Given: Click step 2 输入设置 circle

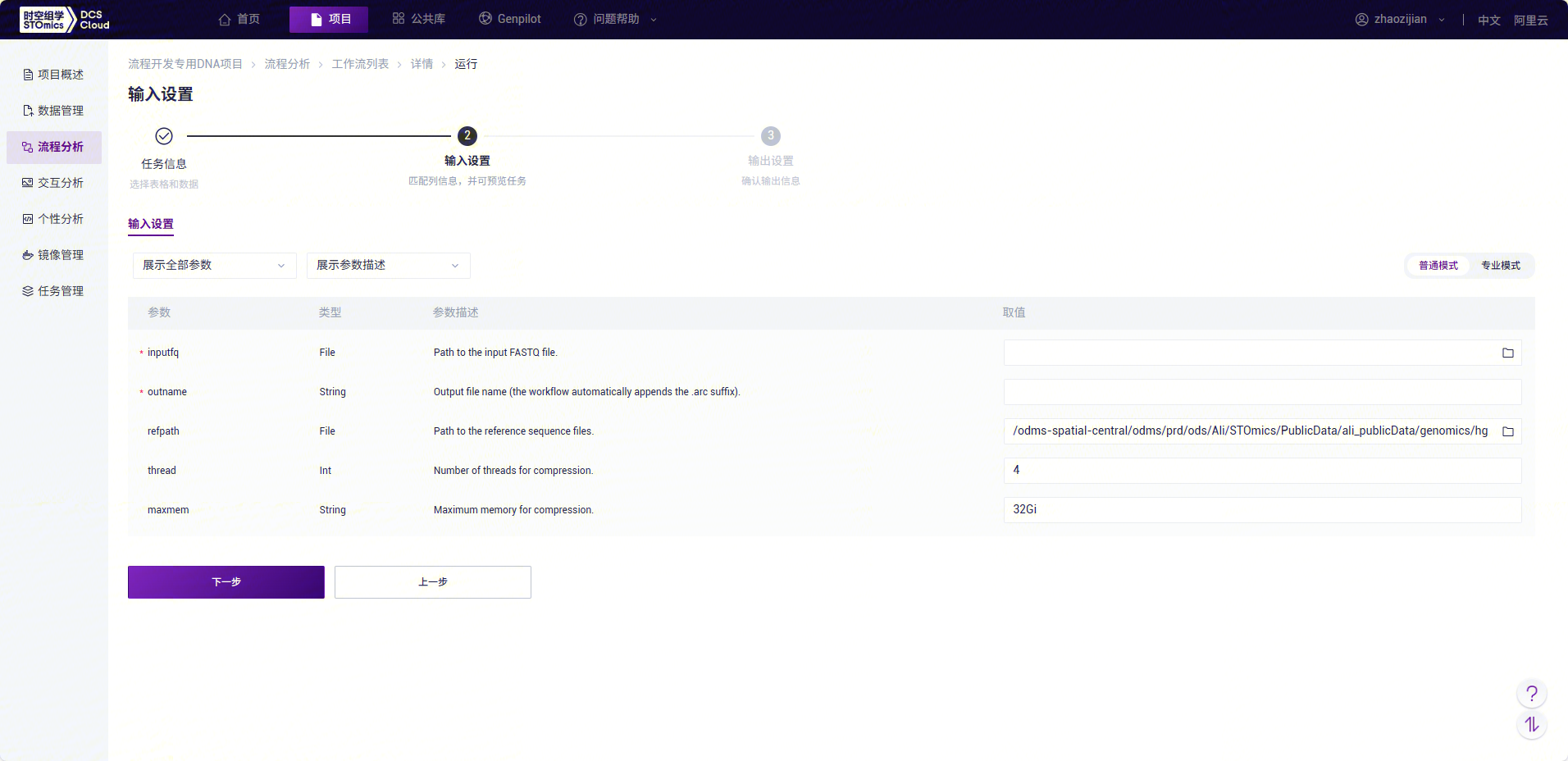Looking at the screenshot, I should [x=467, y=135].
